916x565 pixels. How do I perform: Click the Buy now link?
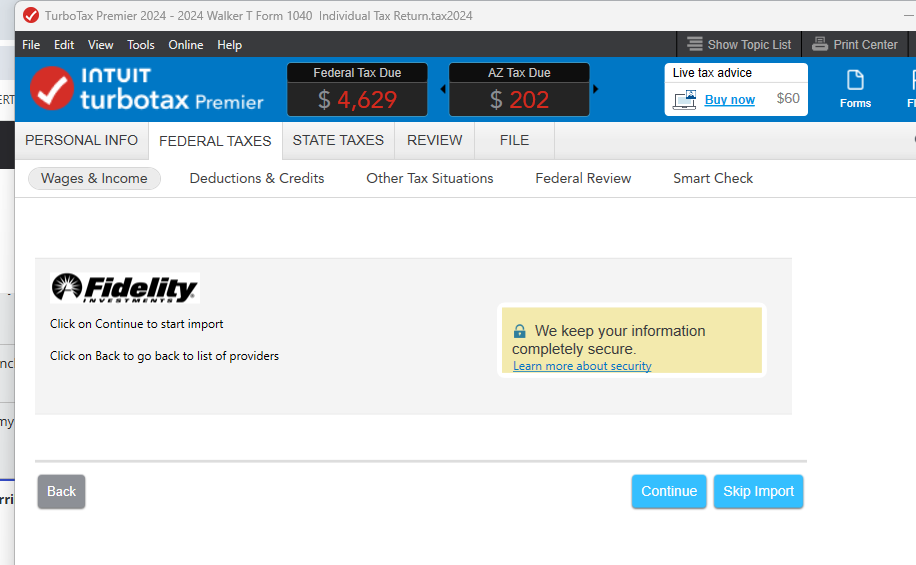pos(730,100)
